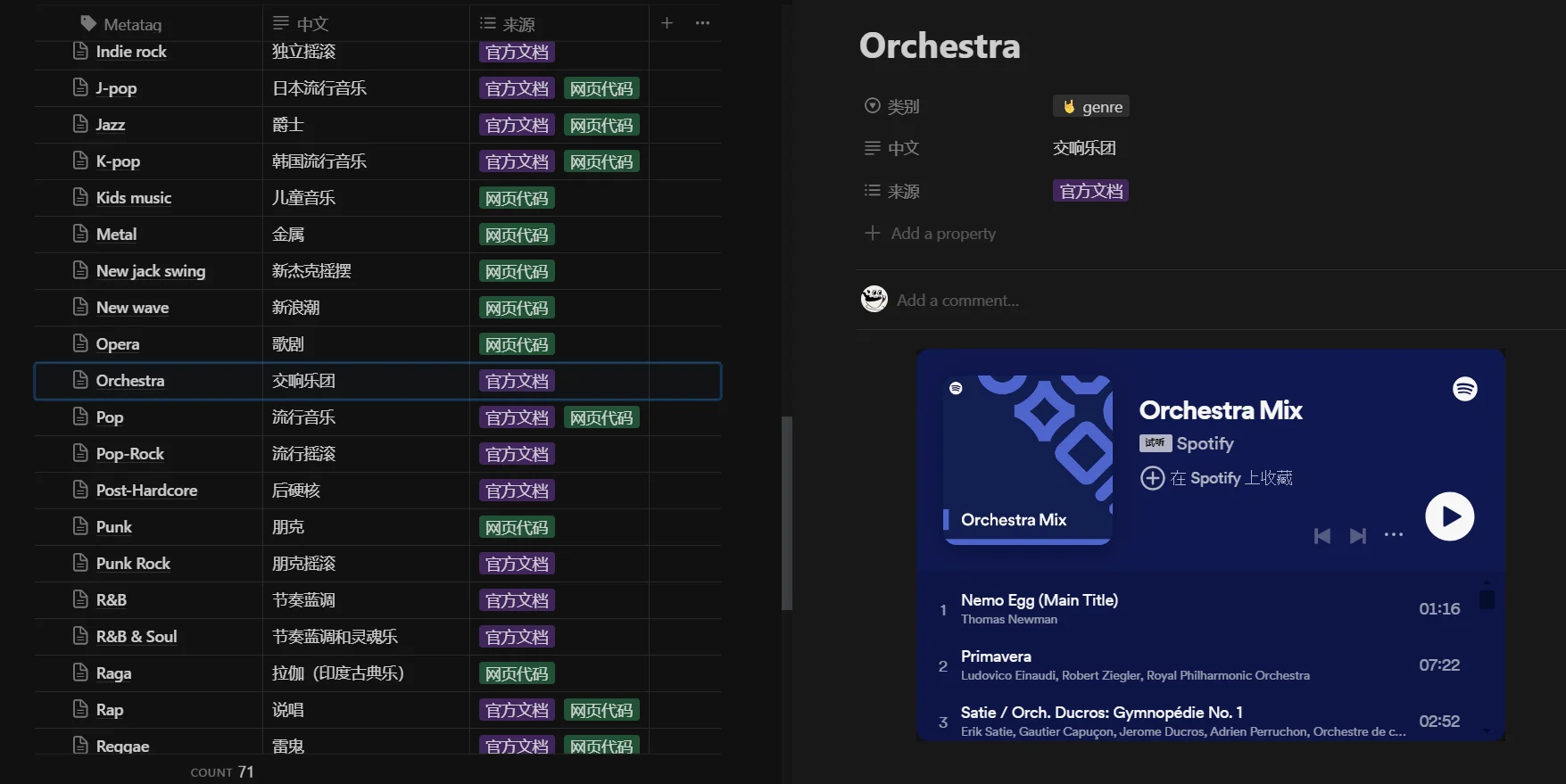Click the 来源 property list icon
1566x784 pixels.
coord(873,190)
